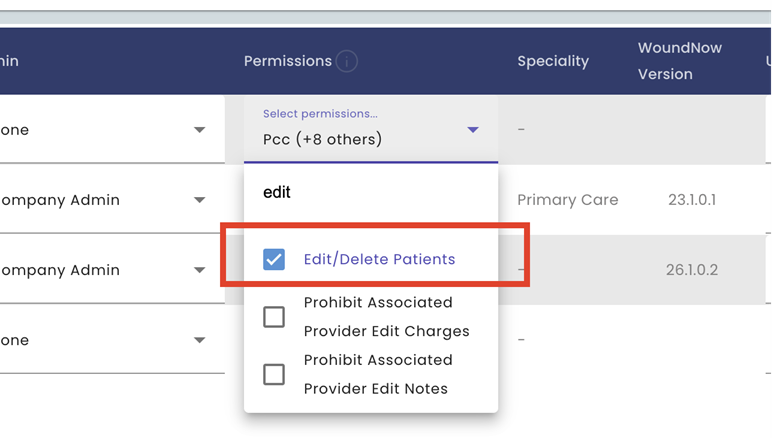Check Prohibit Associated Provider Edit Notes box
This screenshot has height=438, width=777.
click(x=274, y=374)
